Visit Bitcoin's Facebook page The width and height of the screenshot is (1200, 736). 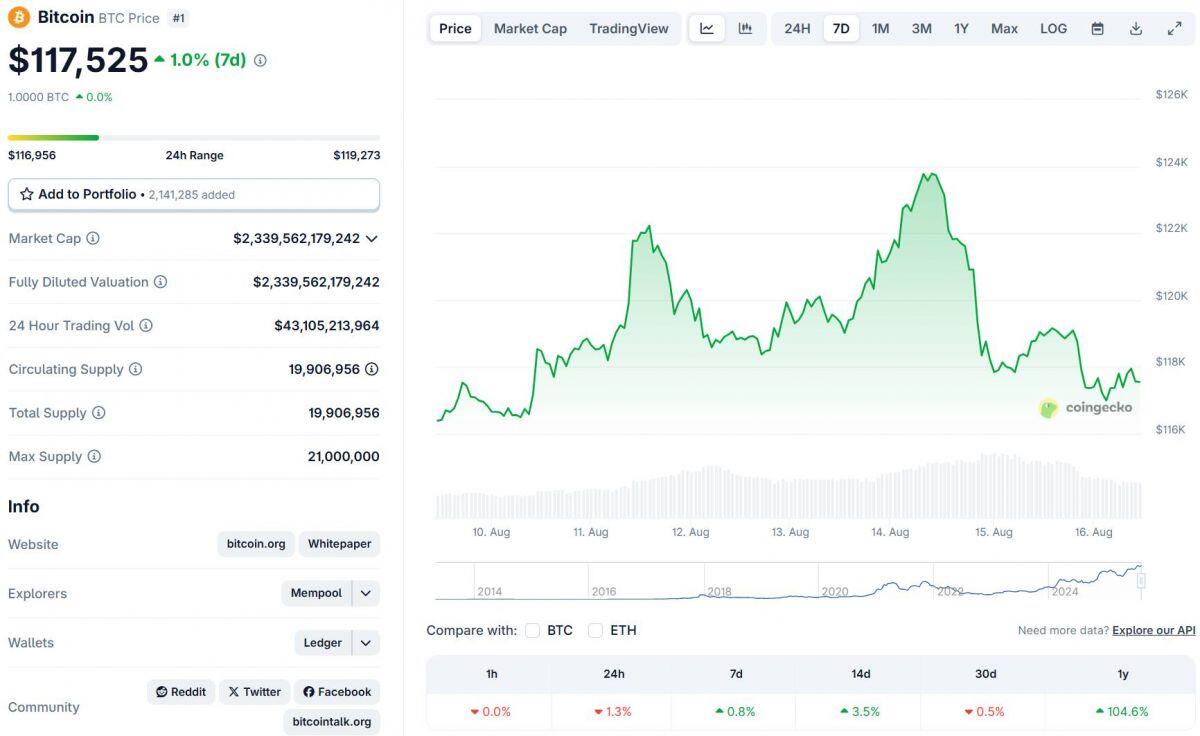tap(337, 691)
